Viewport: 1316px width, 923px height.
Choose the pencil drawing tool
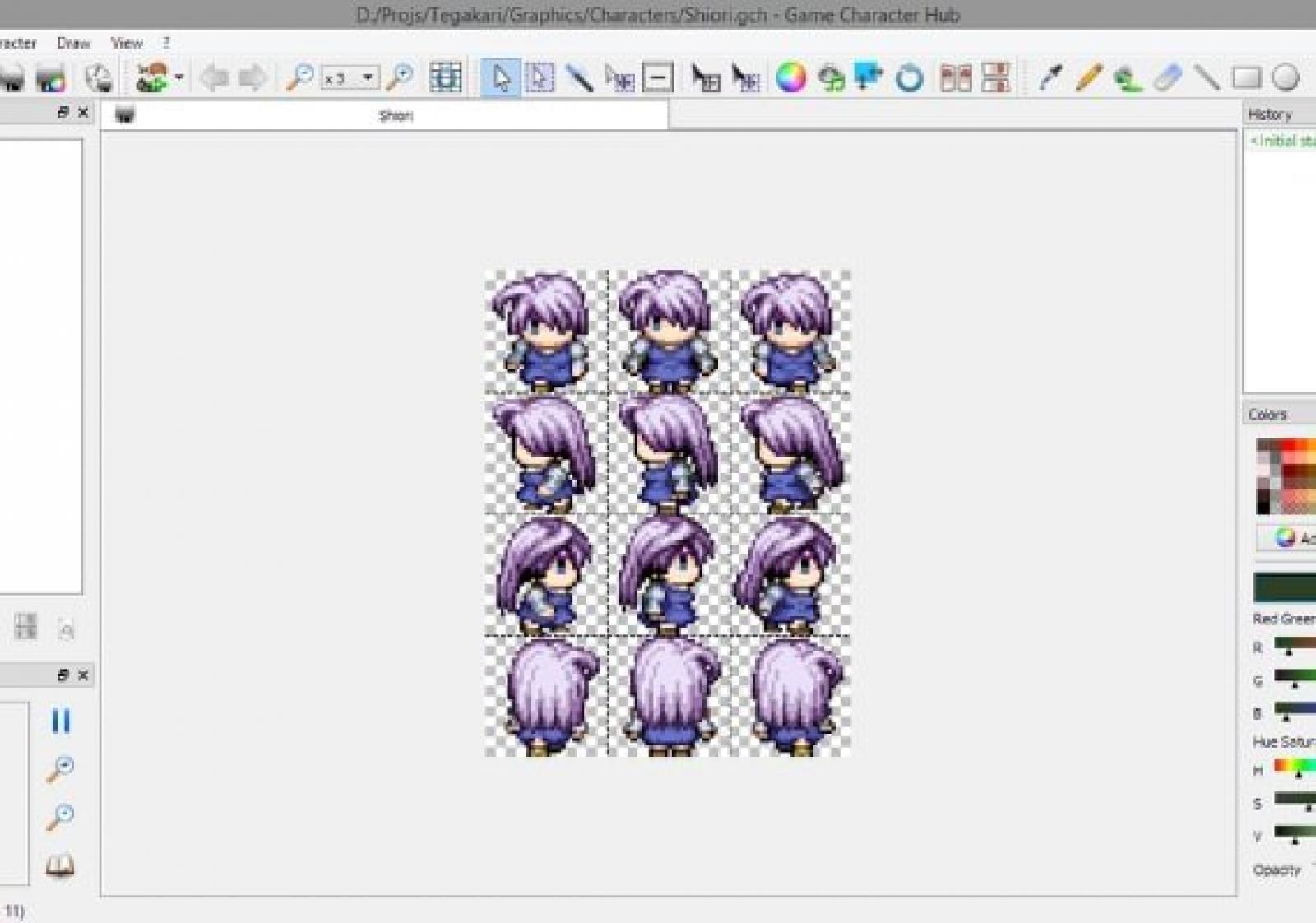[x=1087, y=78]
